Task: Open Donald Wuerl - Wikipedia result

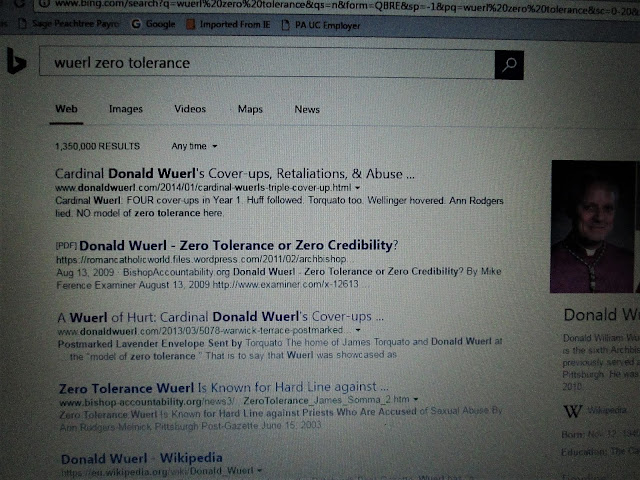Action: tap(142, 458)
